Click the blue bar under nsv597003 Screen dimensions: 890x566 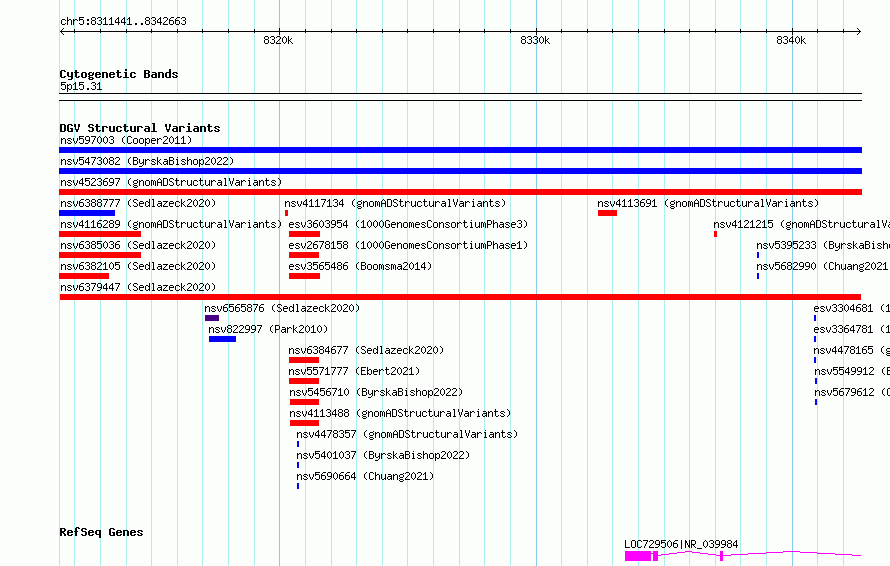[x=460, y=150]
